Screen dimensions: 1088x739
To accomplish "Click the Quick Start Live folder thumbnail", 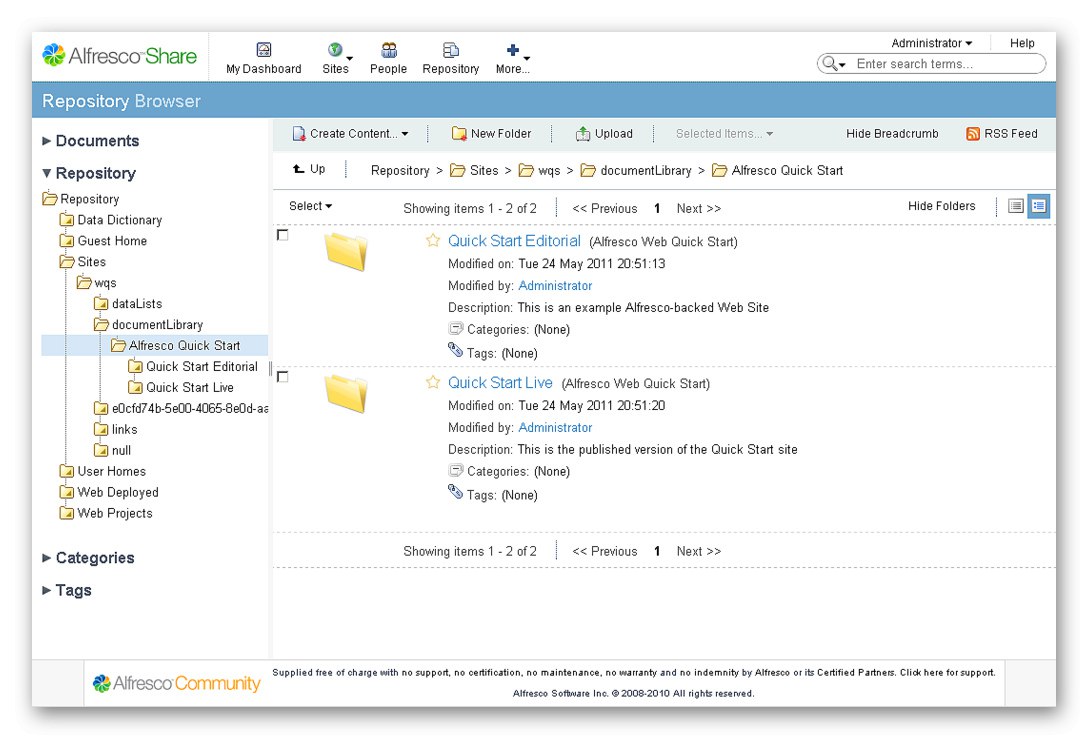I will pyautogui.click(x=346, y=393).
